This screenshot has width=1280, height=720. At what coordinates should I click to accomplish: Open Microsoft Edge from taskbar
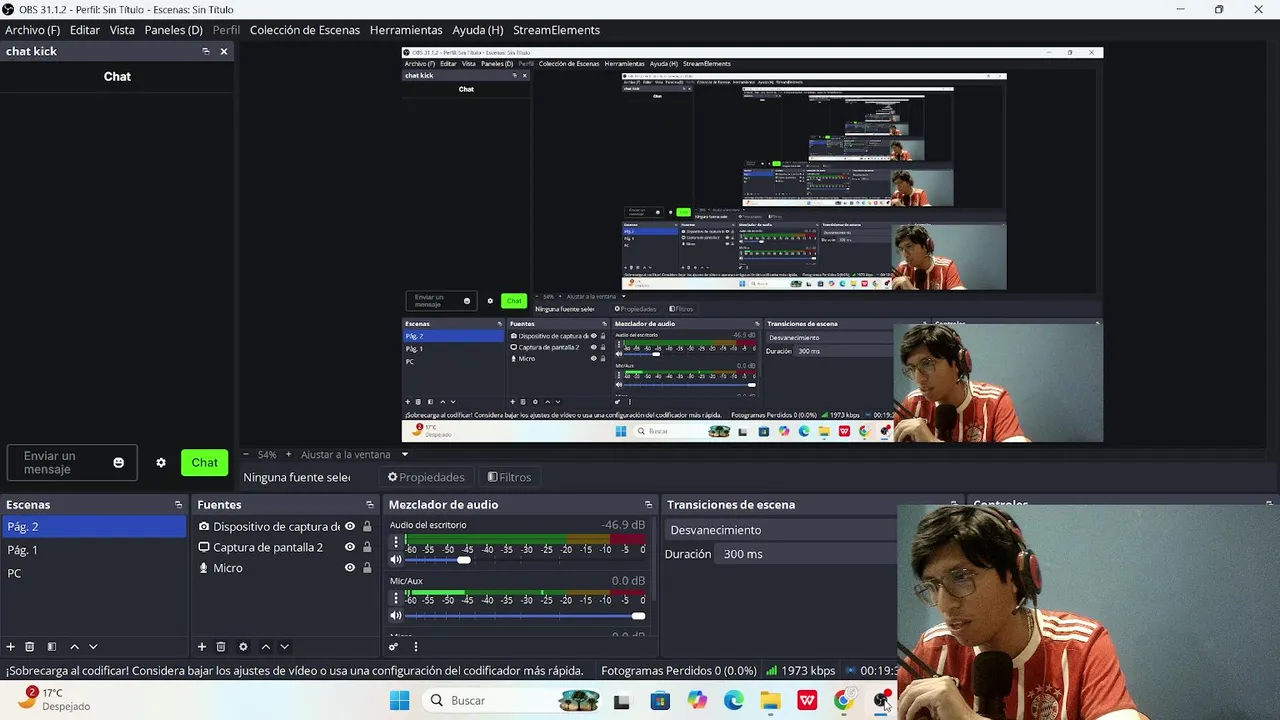[x=734, y=701]
